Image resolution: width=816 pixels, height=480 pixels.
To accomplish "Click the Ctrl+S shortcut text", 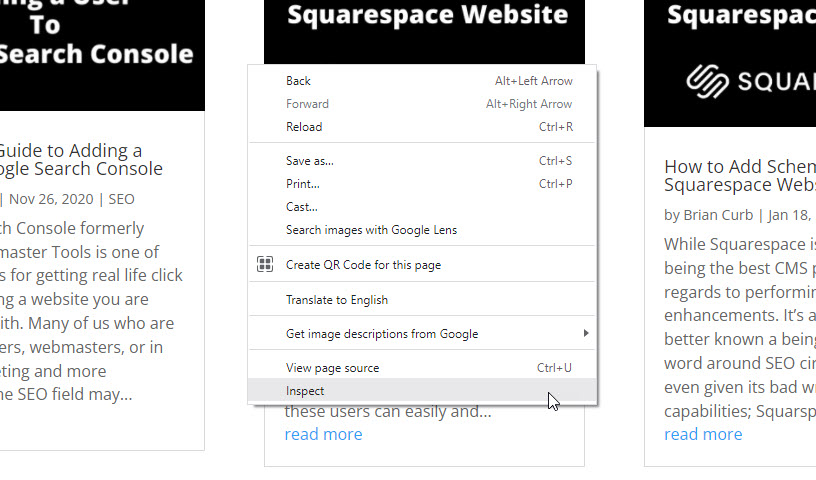I will [555, 161].
